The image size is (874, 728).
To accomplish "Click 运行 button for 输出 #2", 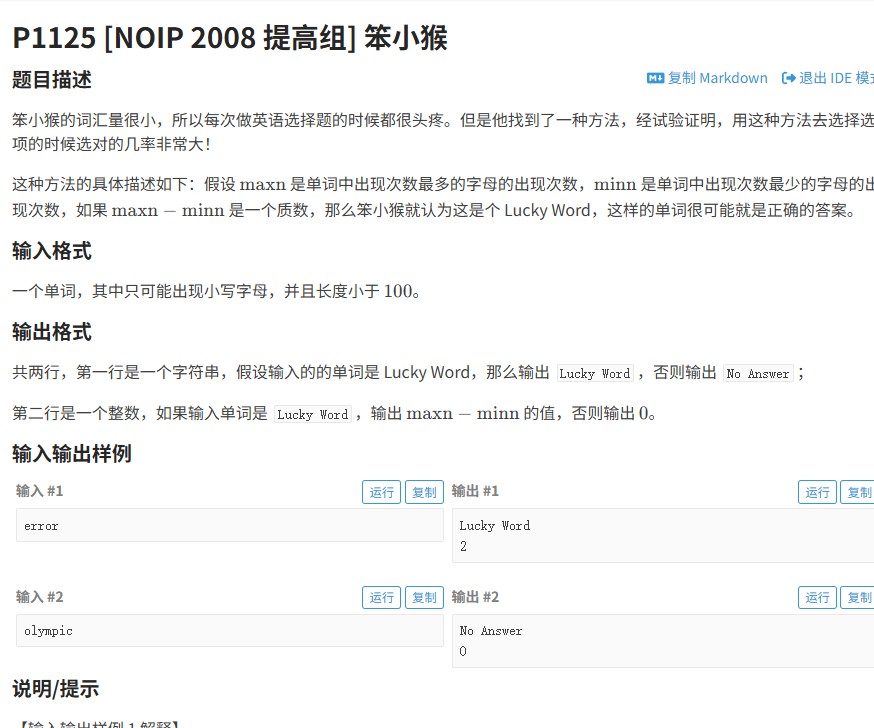I will tap(817, 598).
